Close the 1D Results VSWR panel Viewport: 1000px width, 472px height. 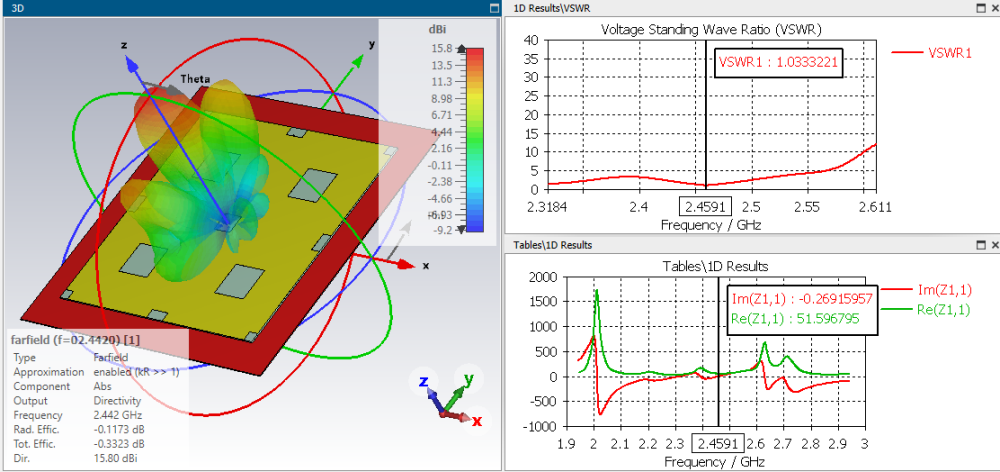coord(992,8)
